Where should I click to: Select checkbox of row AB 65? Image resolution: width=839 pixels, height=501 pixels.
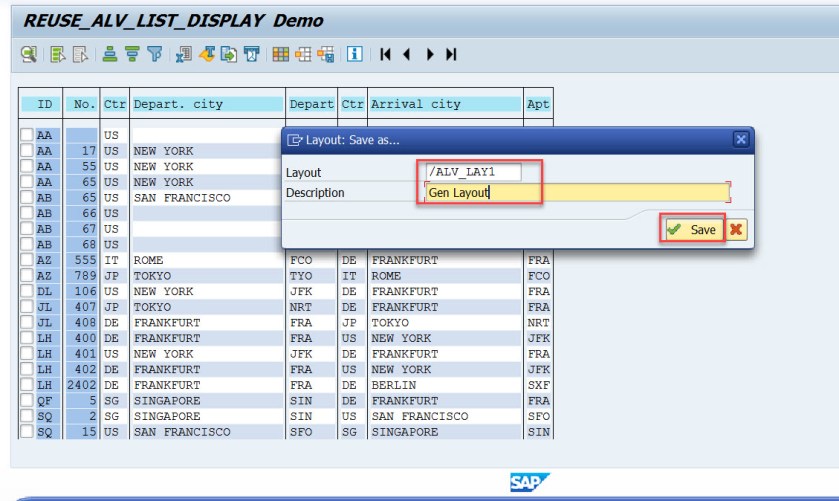click(27, 197)
